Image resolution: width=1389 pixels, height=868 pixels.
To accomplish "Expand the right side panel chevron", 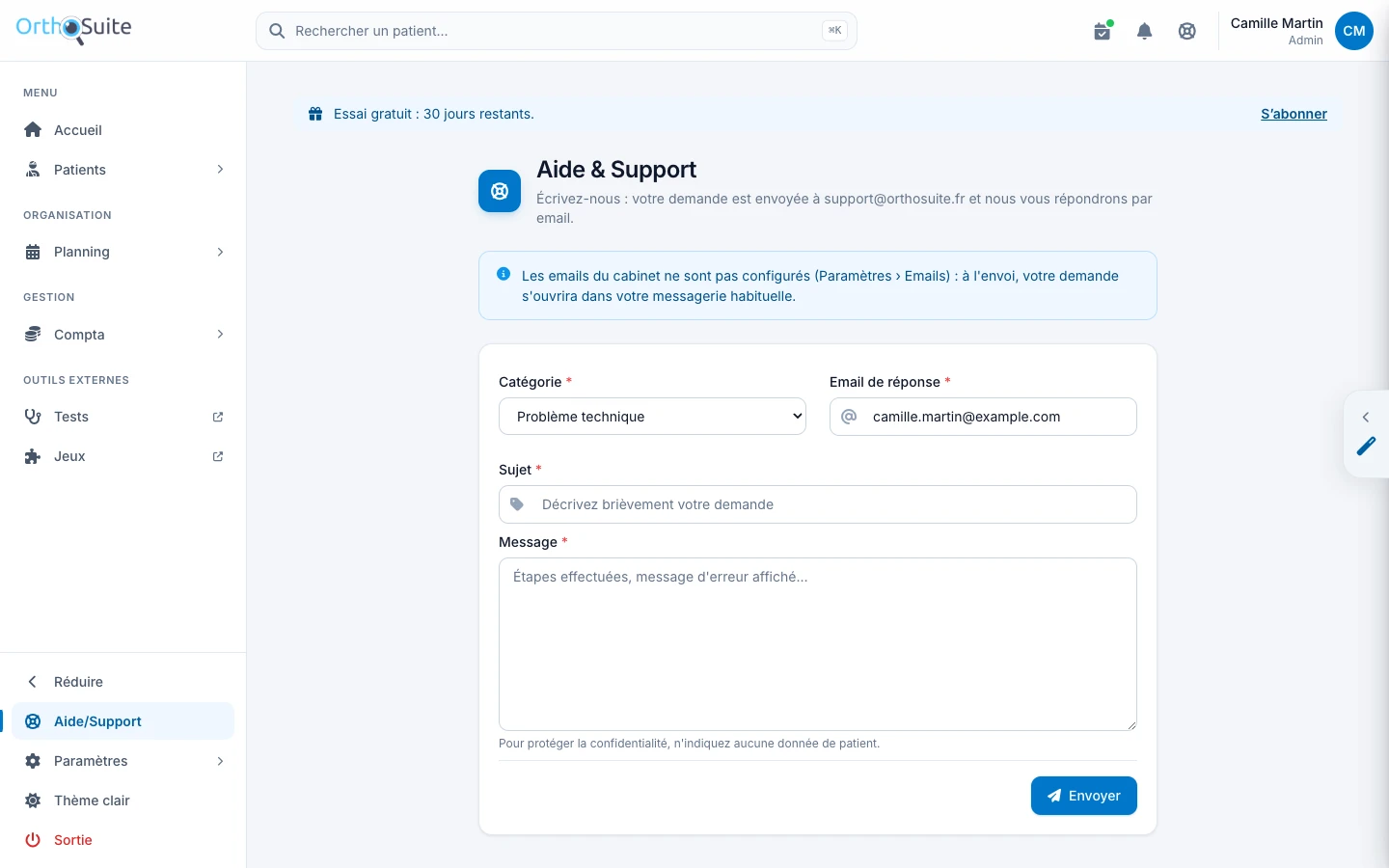I will pyautogui.click(x=1366, y=418).
